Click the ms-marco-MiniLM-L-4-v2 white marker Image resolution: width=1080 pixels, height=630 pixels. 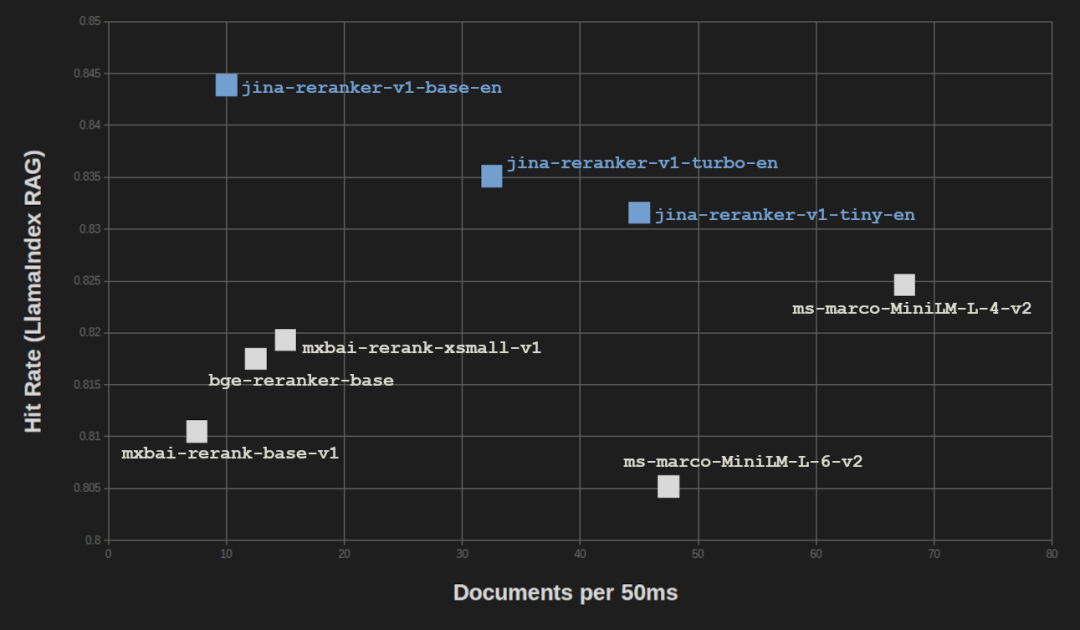point(904,285)
